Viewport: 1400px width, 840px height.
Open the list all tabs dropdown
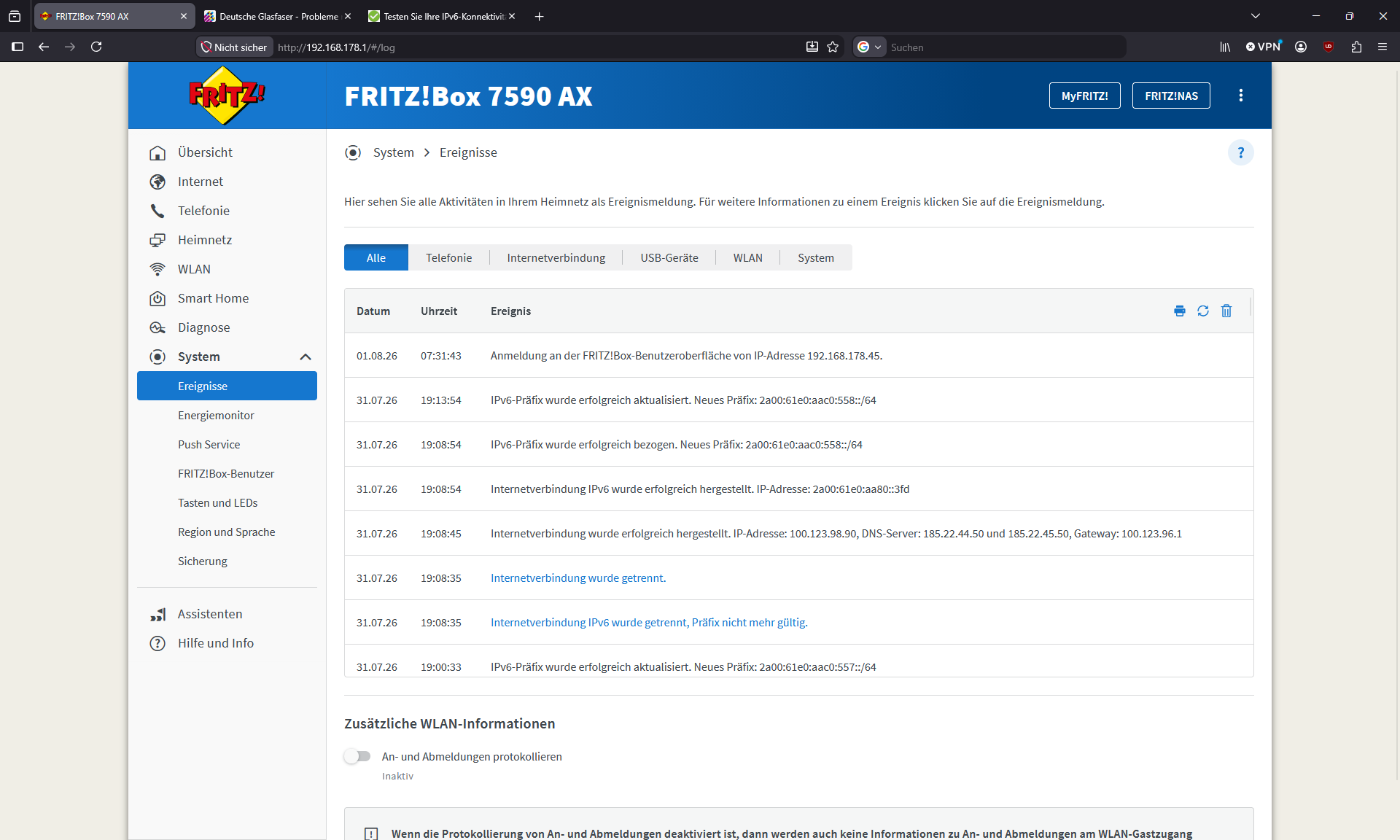tap(1256, 16)
